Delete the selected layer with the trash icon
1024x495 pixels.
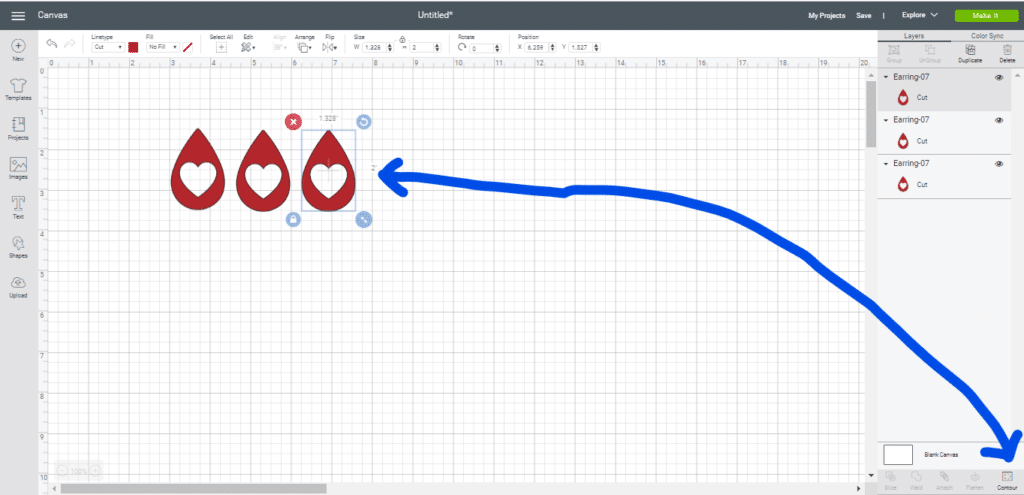[x=1006, y=50]
